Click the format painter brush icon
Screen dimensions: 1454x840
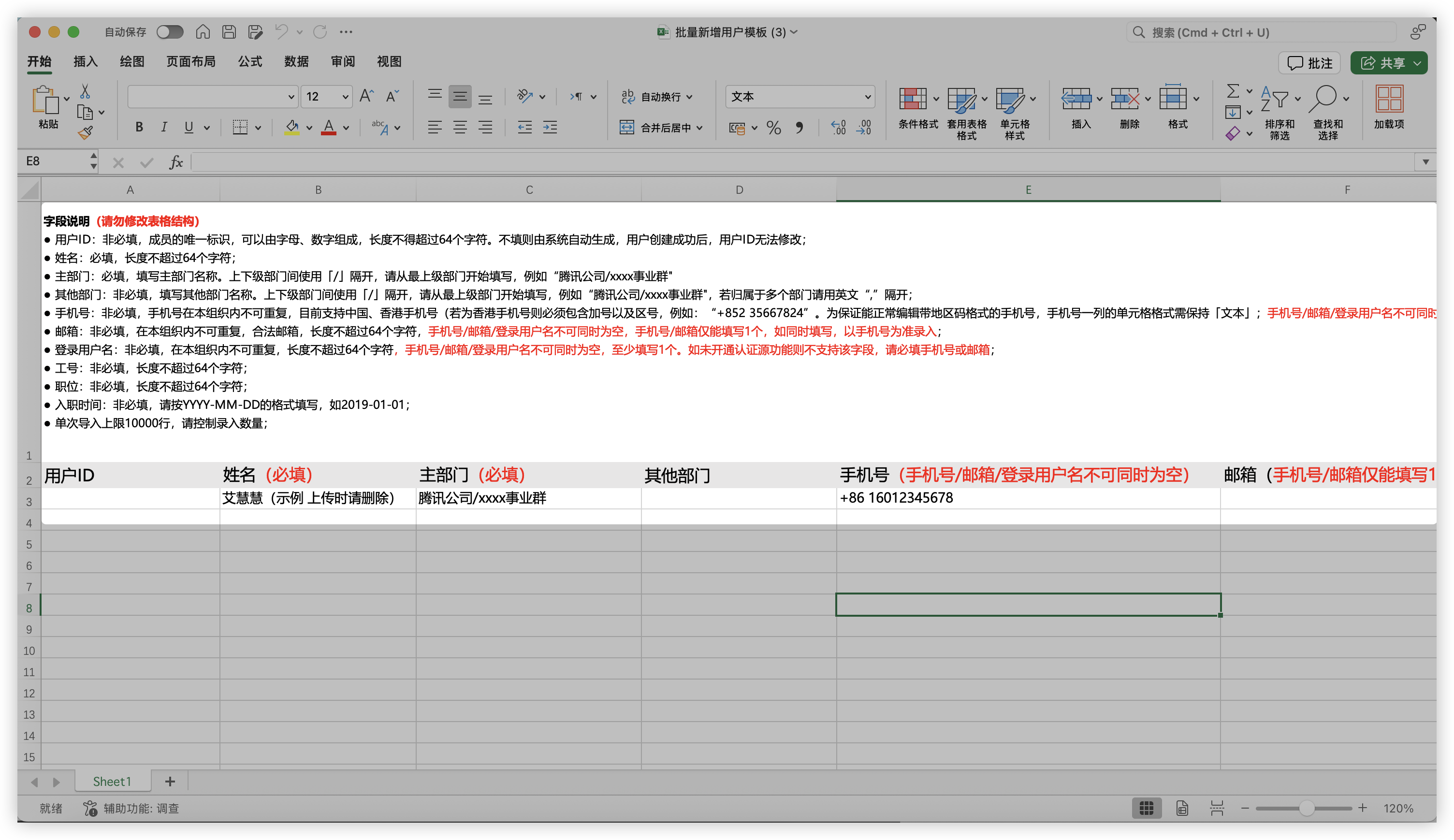click(x=86, y=133)
